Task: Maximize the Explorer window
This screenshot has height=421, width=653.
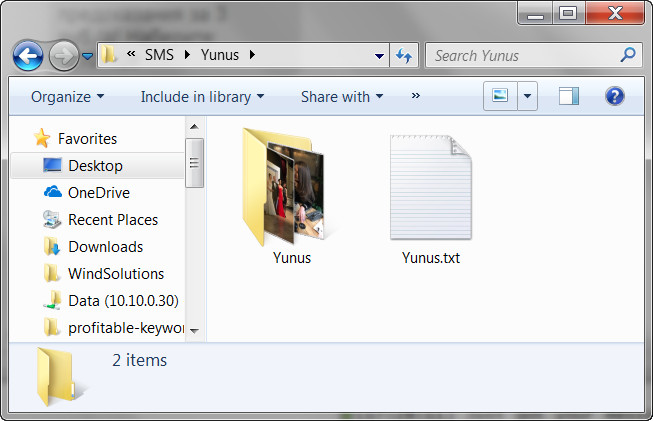Action: 568,13
